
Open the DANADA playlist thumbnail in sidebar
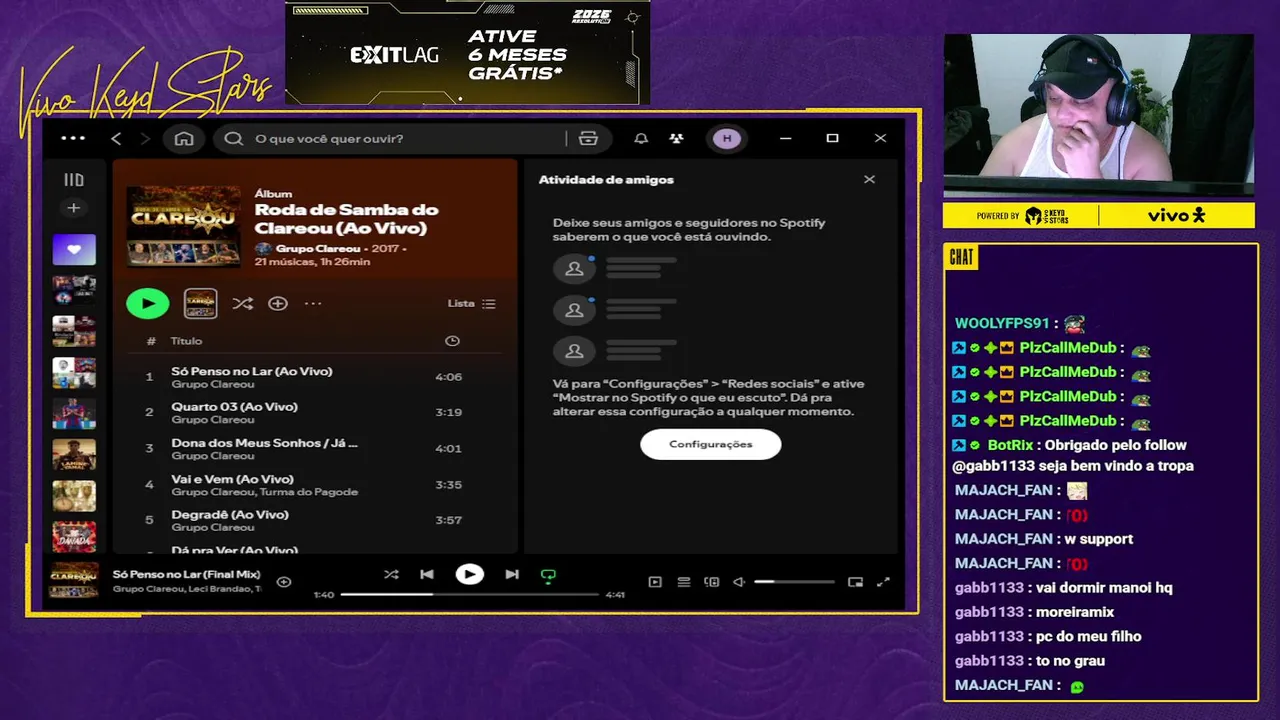point(74,536)
